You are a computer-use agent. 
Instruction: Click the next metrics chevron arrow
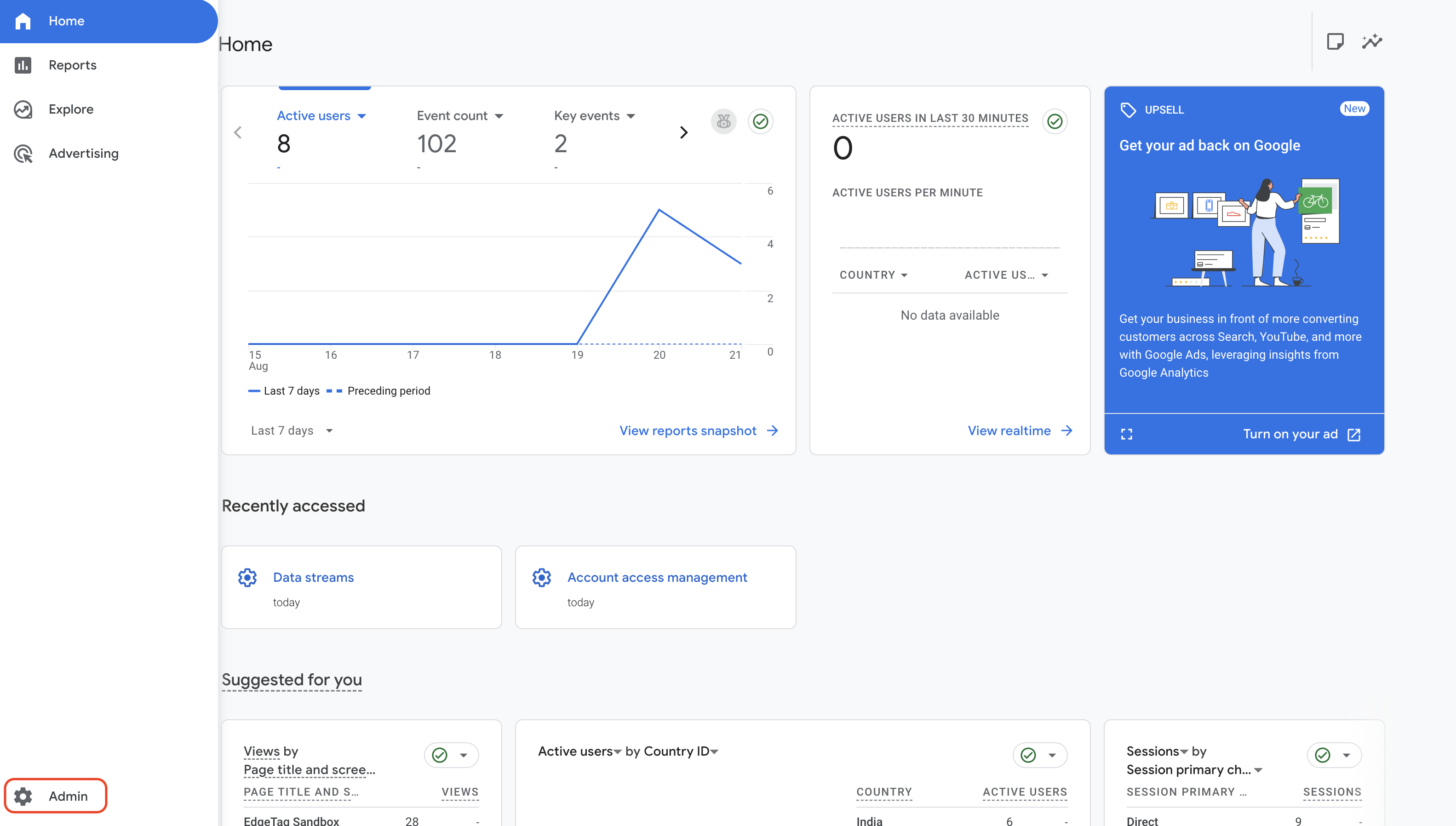click(683, 132)
